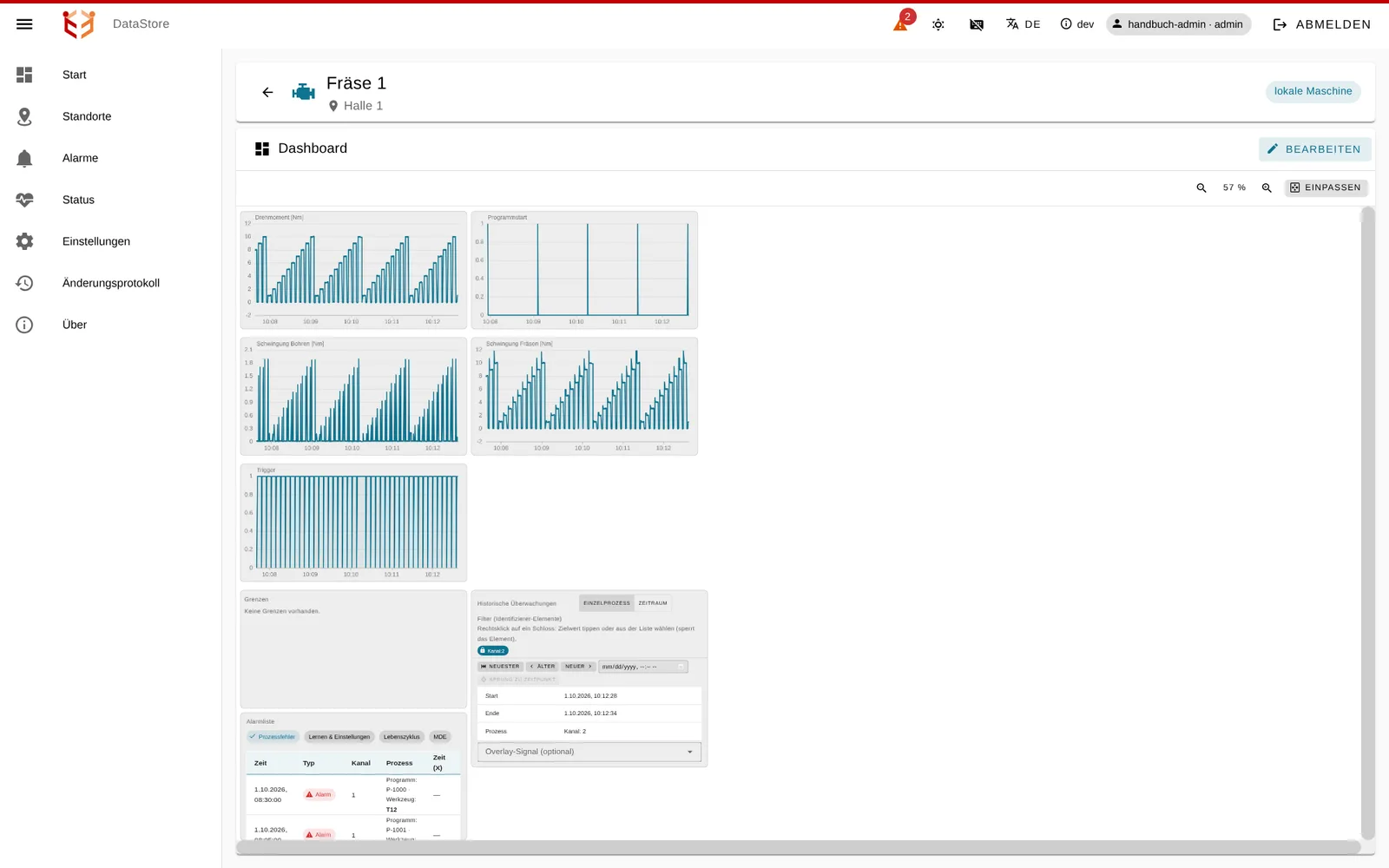Click the Änderungsprotokoll history icon
1389x868 pixels.
pyautogui.click(x=24, y=283)
